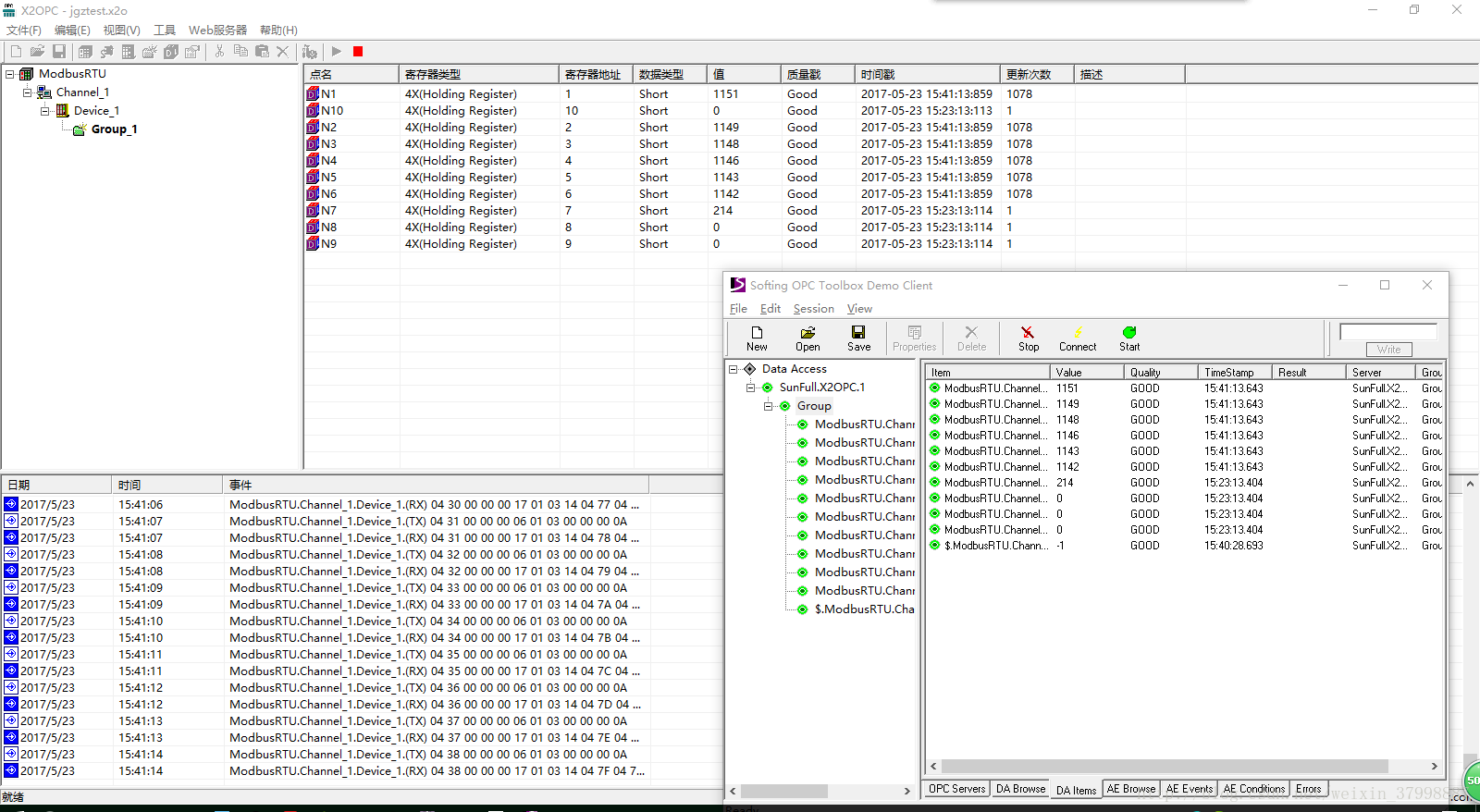Open View menu in Softing OPC client
This screenshot has height=812, width=1480.
click(859, 309)
